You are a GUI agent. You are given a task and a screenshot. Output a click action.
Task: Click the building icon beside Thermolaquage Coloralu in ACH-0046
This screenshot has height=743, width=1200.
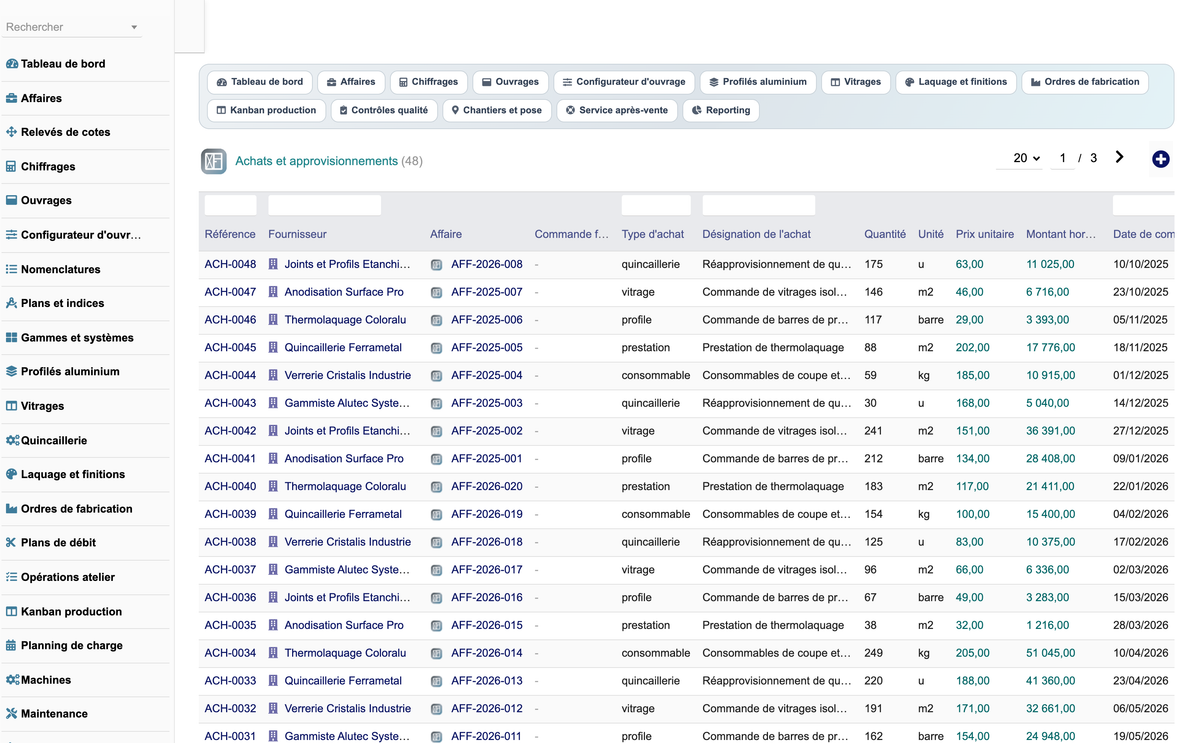(x=273, y=320)
